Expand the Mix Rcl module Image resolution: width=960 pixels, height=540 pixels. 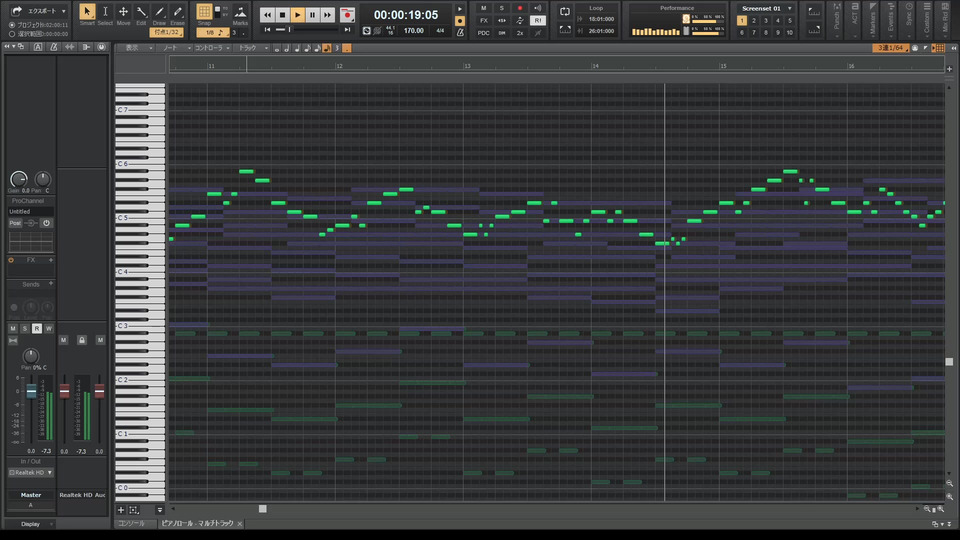click(945, 20)
